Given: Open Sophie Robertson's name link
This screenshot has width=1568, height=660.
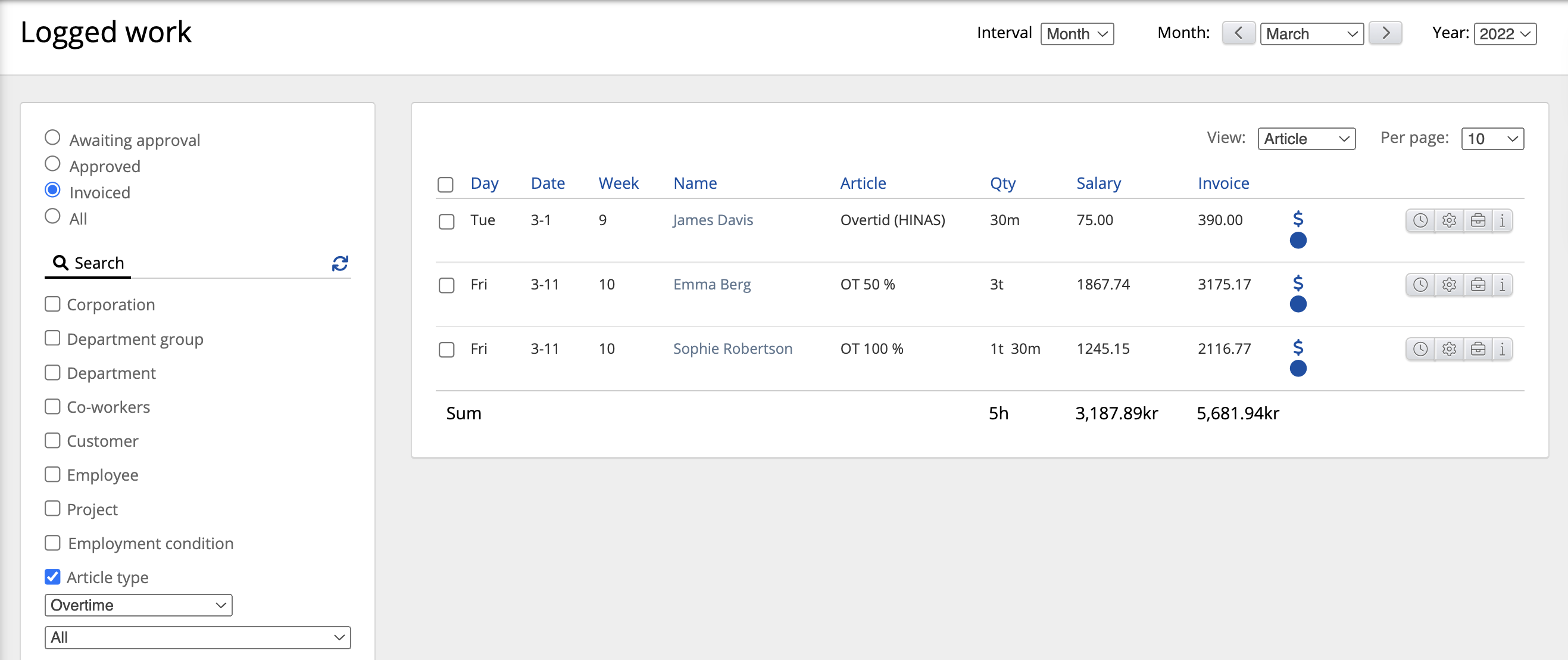Looking at the screenshot, I should [x=732, y=348].
